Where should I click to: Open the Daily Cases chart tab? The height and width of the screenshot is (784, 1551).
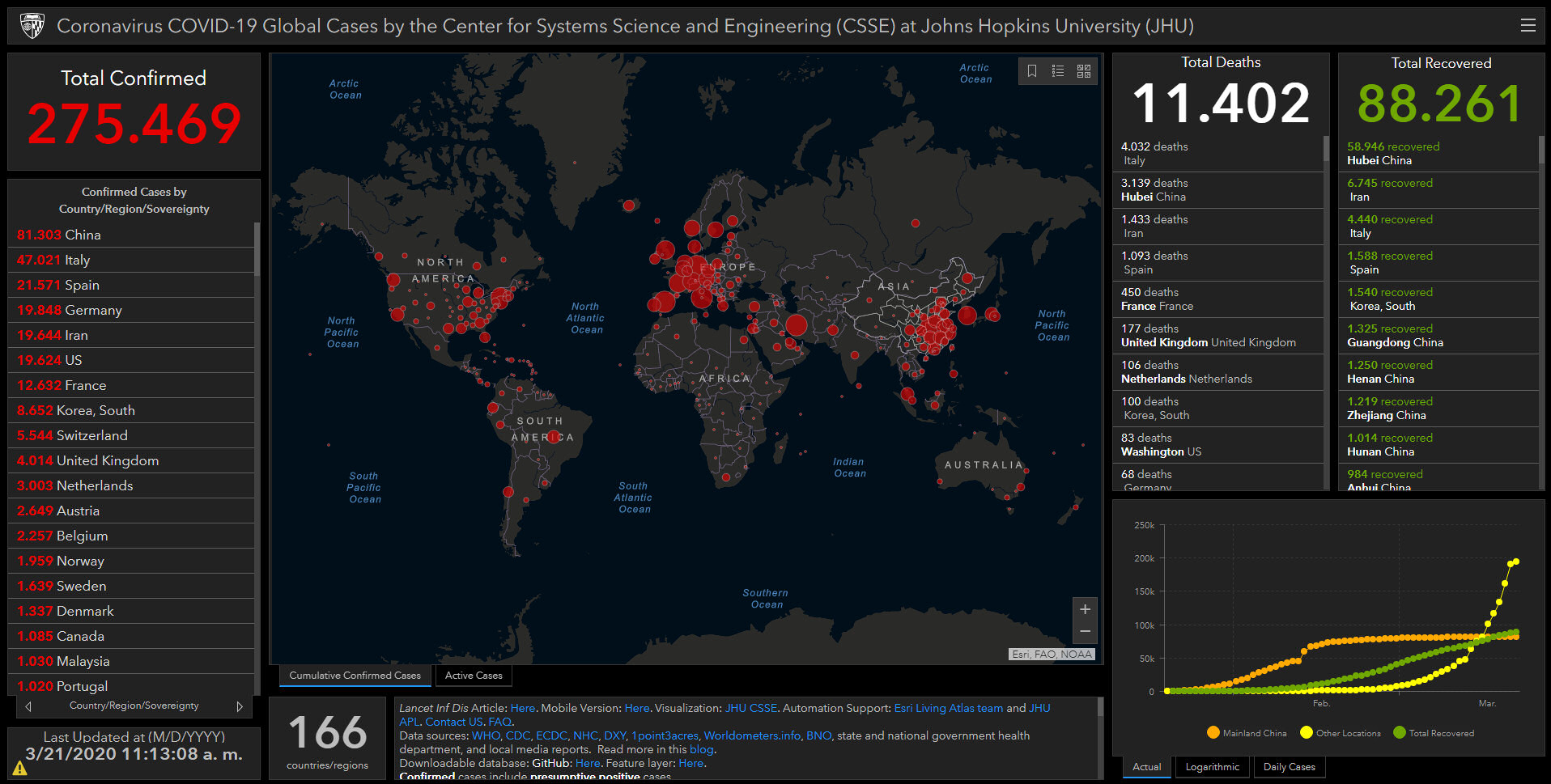click(1289, 767)
